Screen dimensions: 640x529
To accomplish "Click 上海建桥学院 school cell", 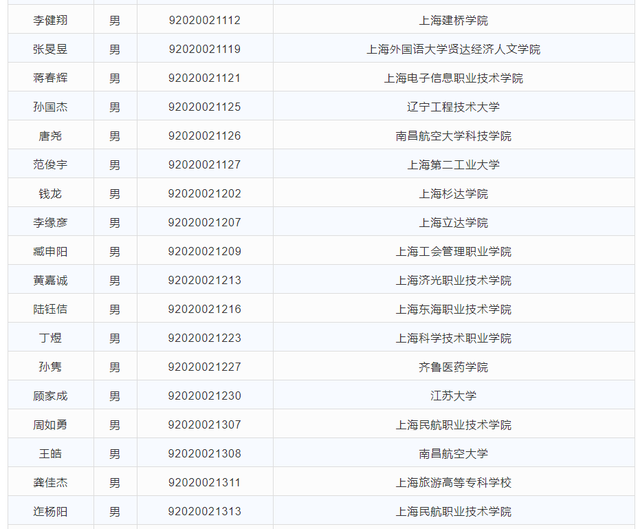I will click(x=453, y=20).
